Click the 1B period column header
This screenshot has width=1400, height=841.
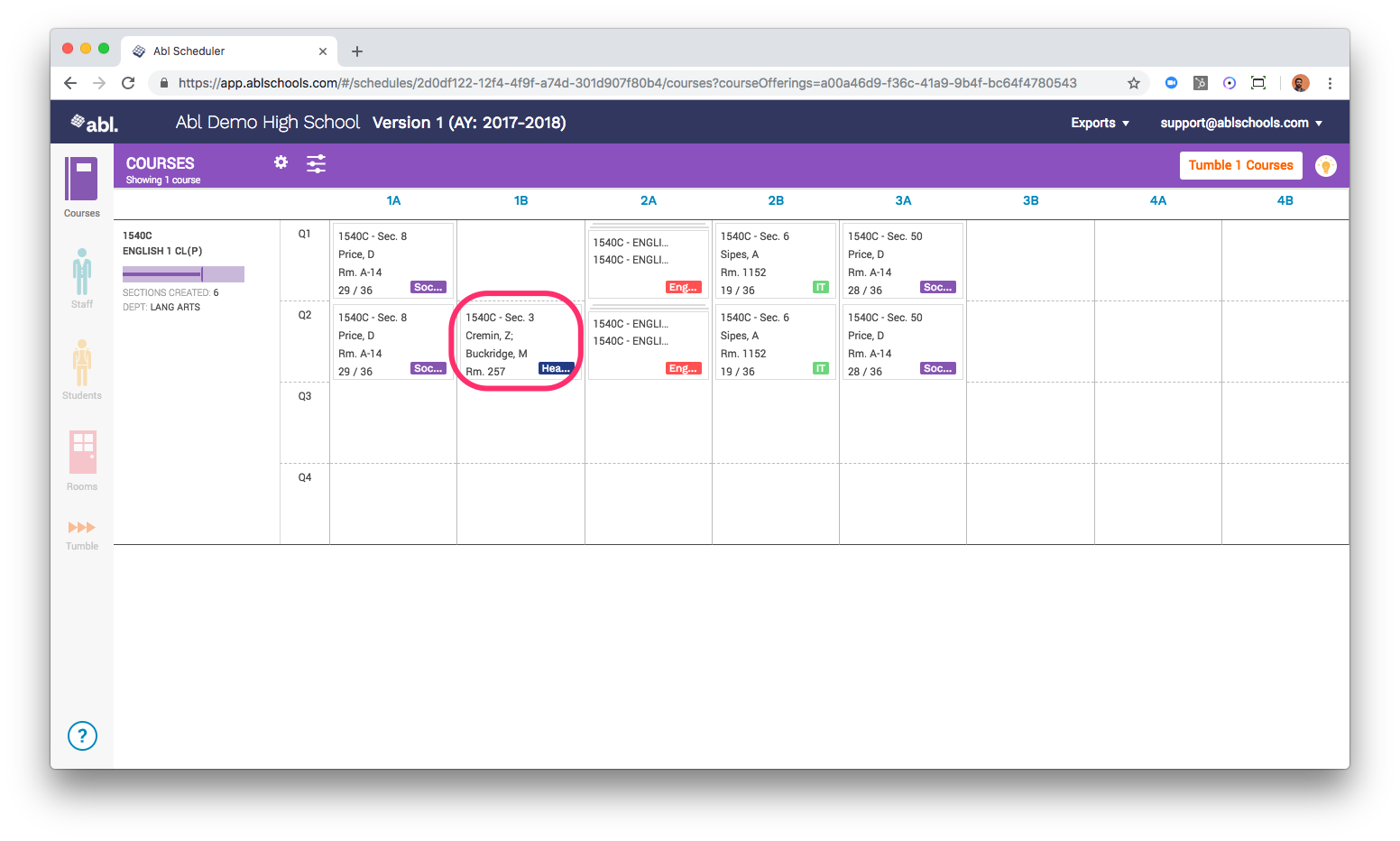tap(520, 200)
